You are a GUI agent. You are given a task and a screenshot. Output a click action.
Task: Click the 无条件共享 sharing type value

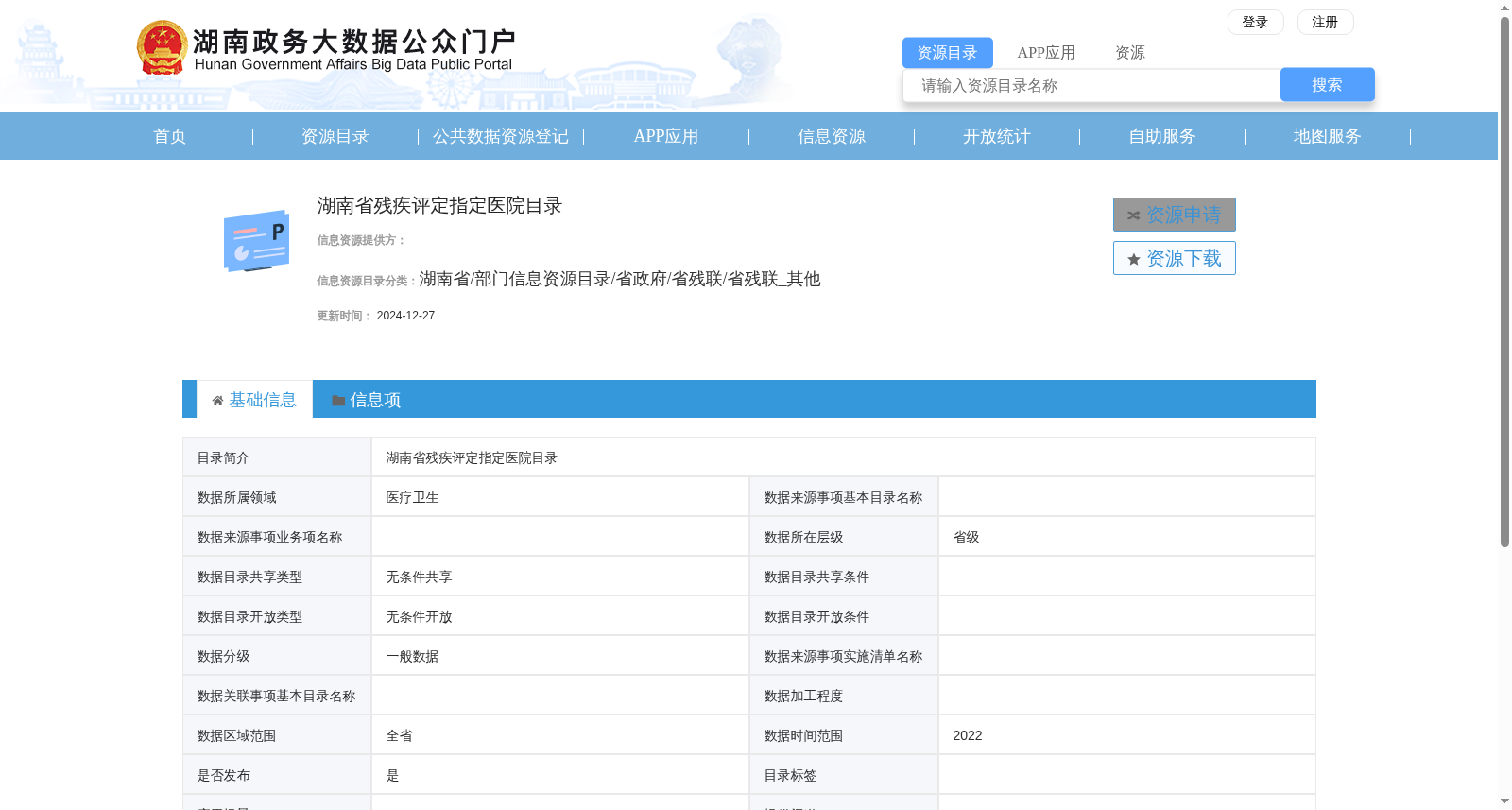point(419,577)
